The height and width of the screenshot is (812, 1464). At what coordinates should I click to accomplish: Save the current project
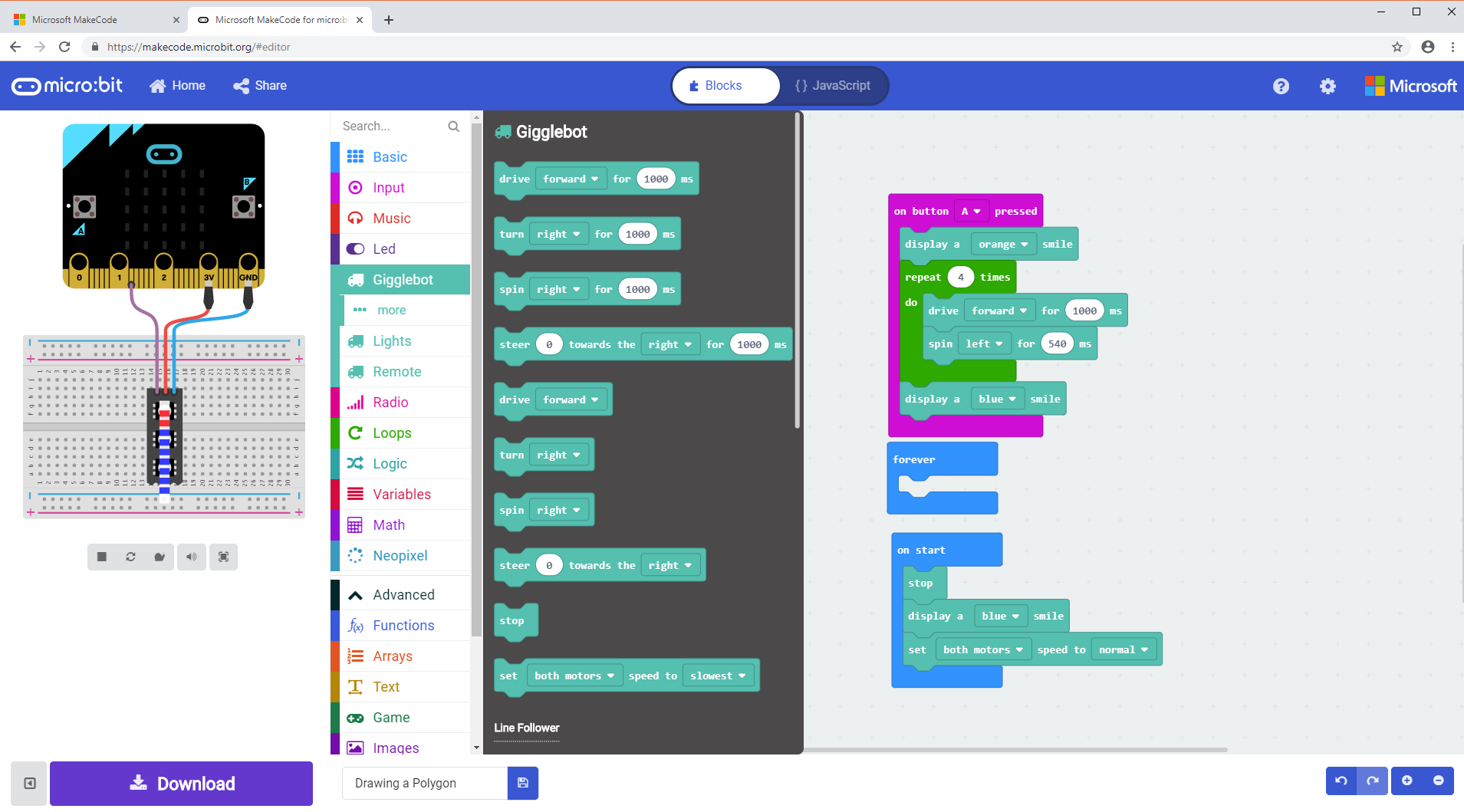point(522,783)
